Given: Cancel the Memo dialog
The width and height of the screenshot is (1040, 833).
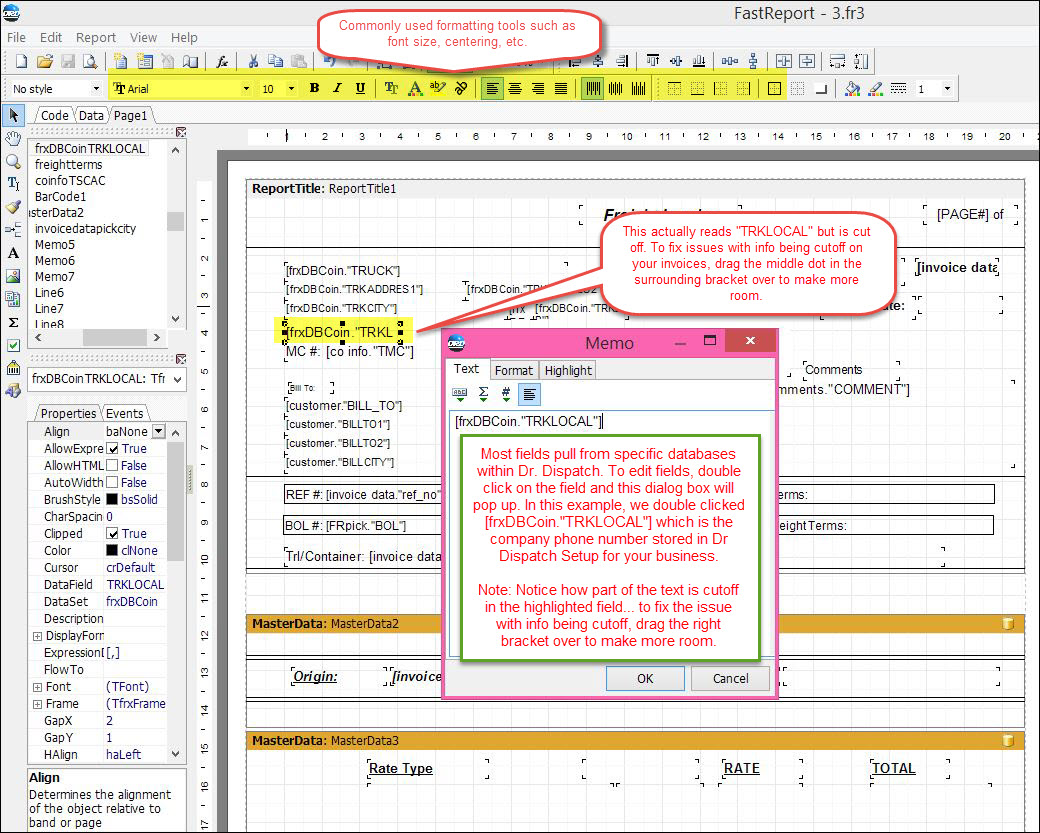Looking at the screenshot, I should (x=730, y=678).
